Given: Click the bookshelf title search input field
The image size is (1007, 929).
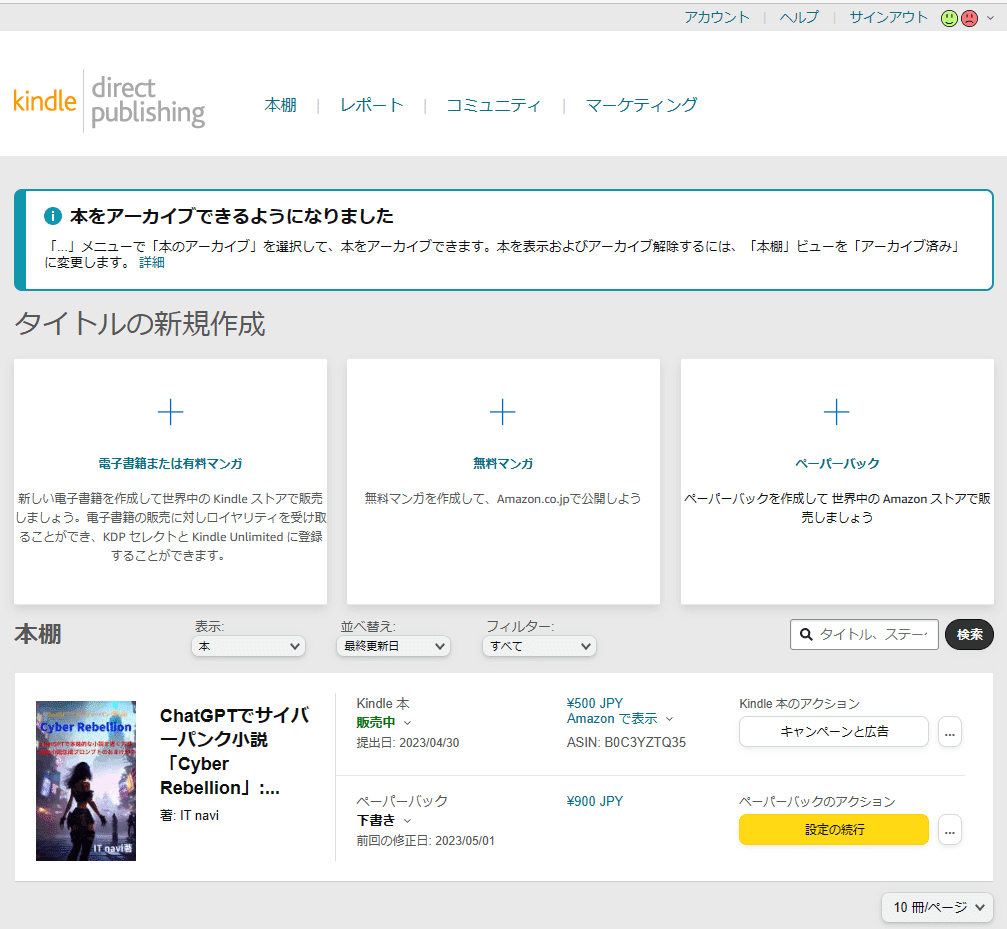Looking at the screenshot, I should 864,634.
